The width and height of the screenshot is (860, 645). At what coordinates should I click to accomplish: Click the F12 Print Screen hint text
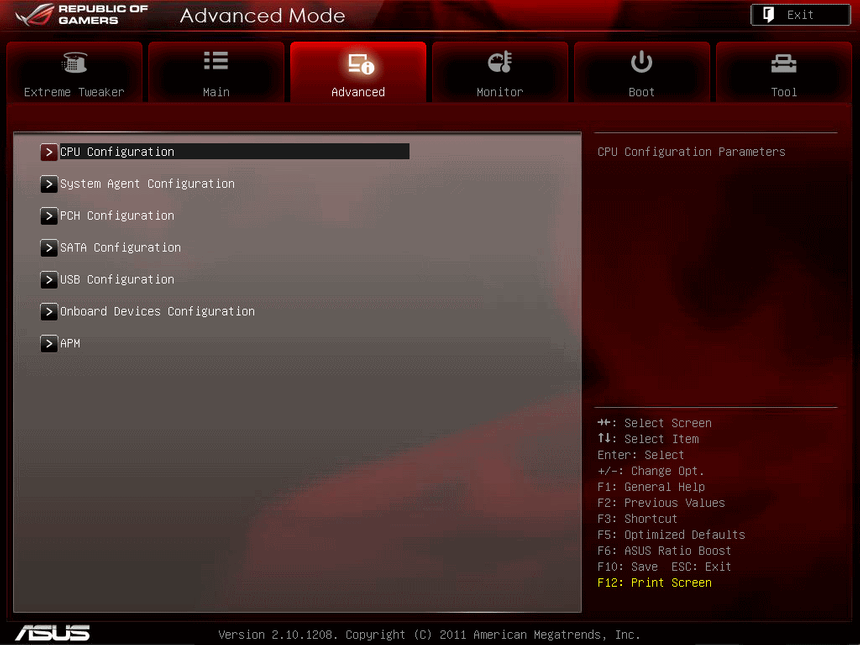(x=654, y=582)
